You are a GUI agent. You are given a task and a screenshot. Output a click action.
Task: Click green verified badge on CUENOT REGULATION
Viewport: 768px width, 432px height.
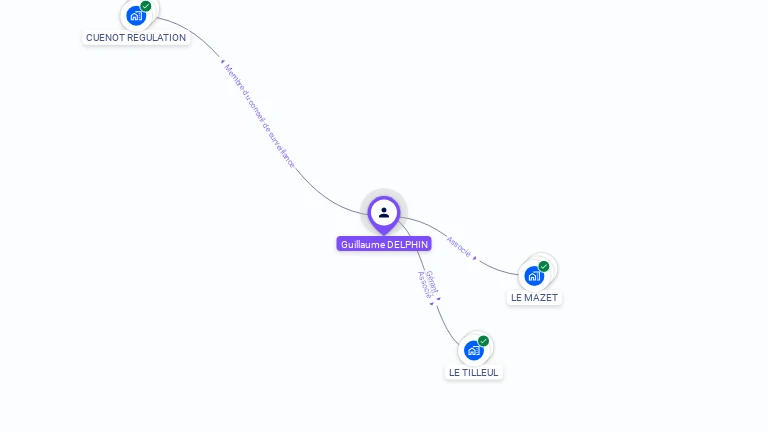point(146,6)
